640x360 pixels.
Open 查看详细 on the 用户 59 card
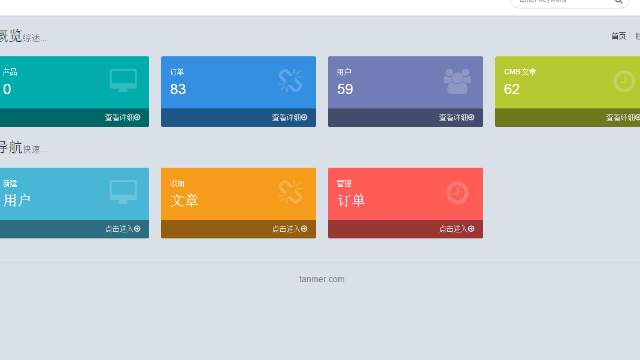coord(456,118)
